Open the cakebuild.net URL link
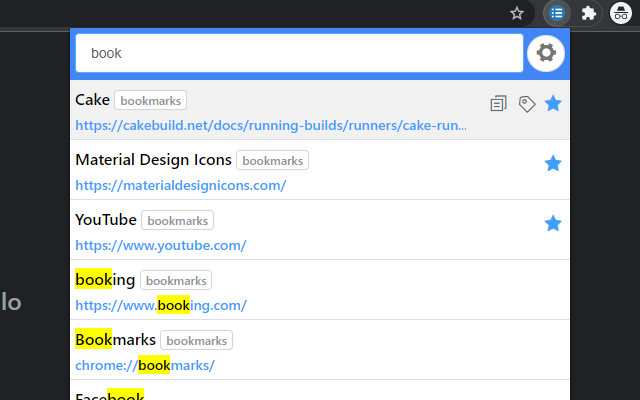 click(270, 125)
